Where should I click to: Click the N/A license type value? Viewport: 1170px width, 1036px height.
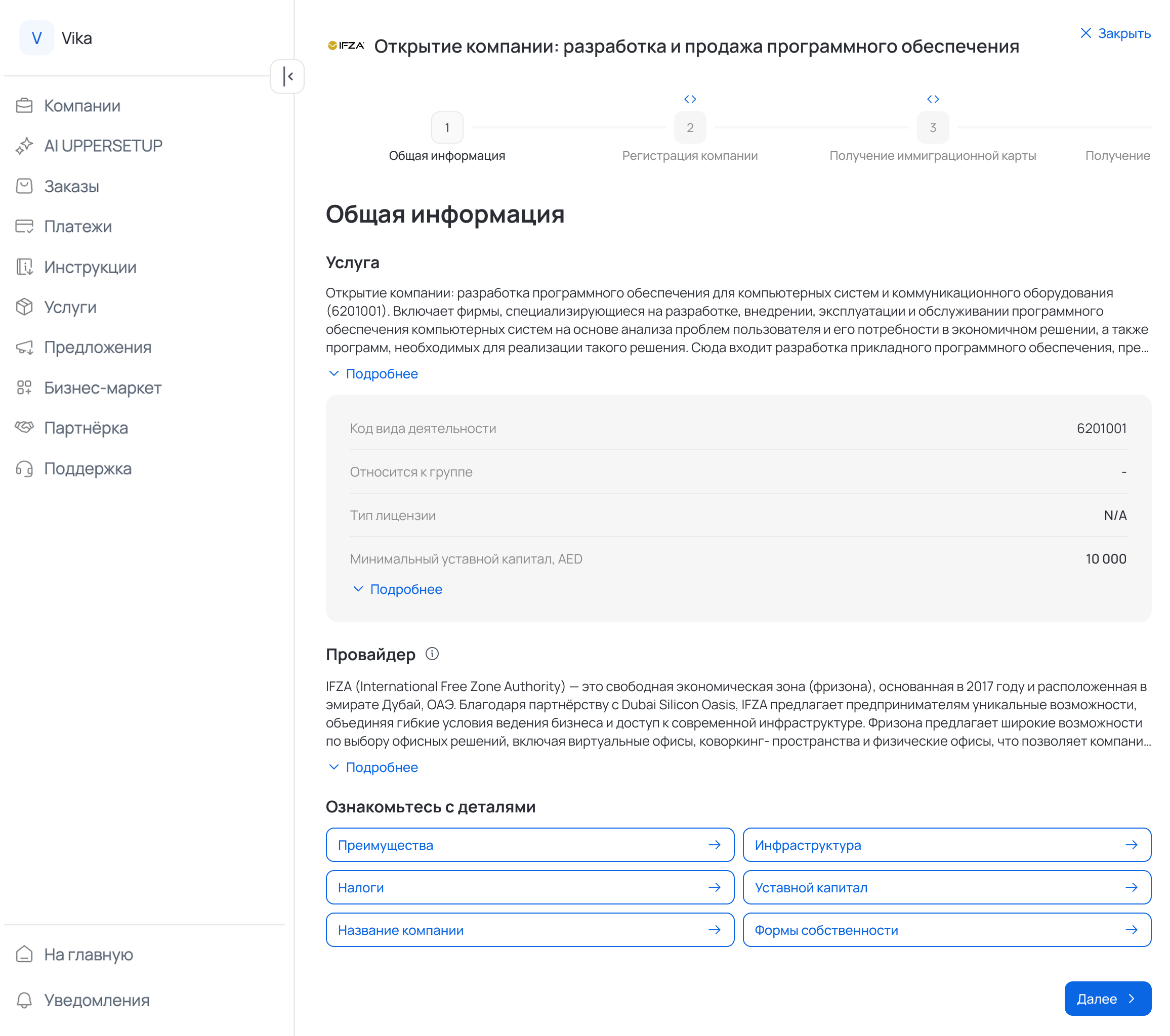(x=1115, y=515)
